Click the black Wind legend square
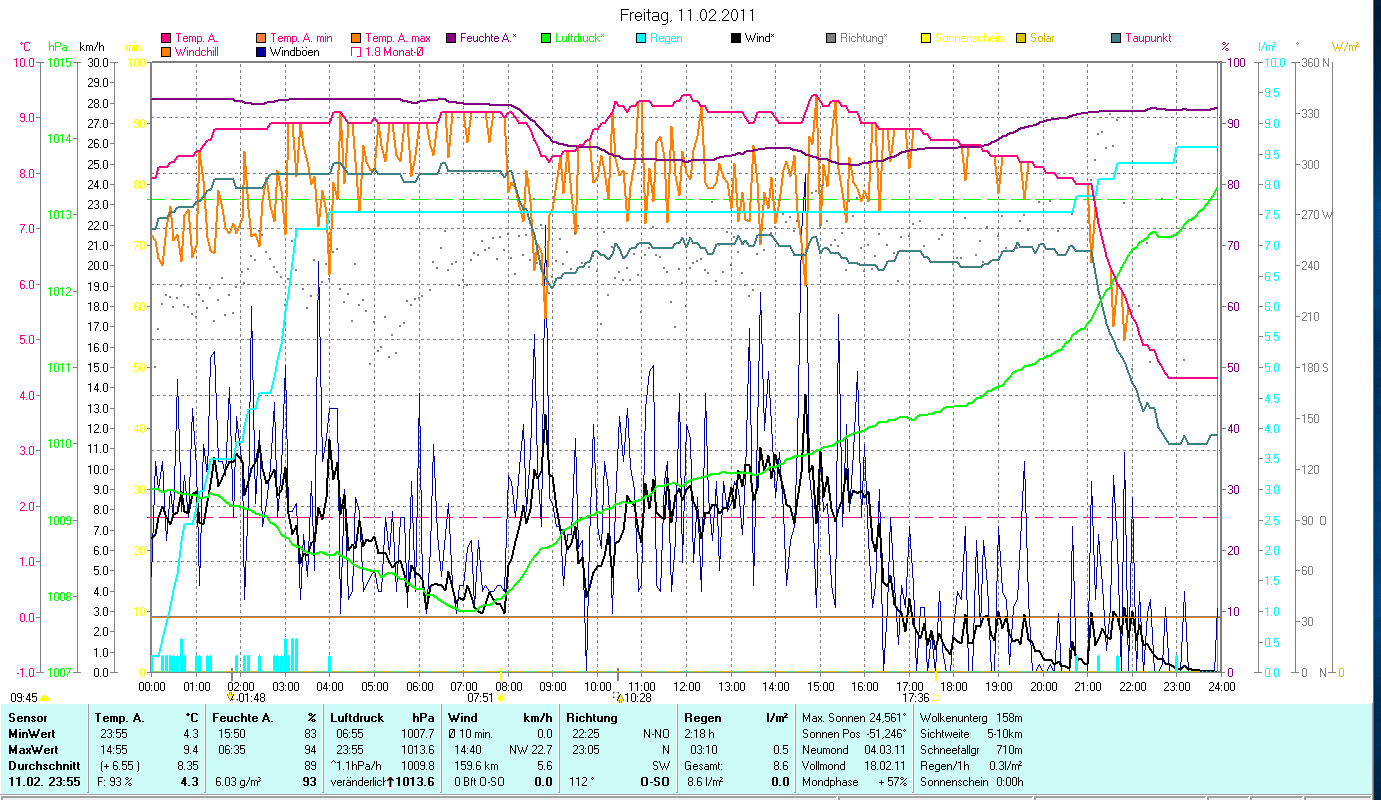Viewport: 1381px width, 800px height. coord(736,38)
